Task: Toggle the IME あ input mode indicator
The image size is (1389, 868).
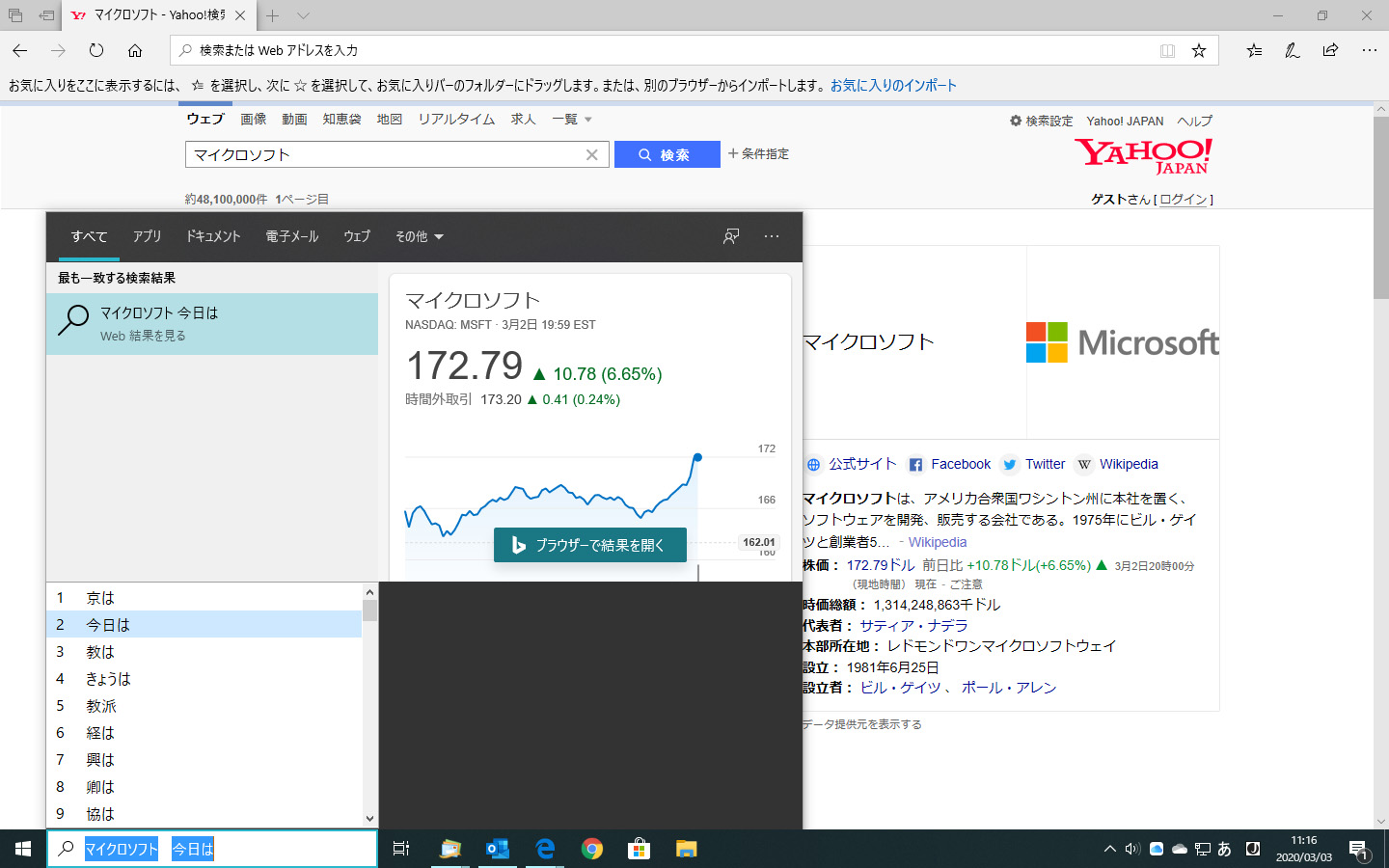Action: pos(1225,849)
